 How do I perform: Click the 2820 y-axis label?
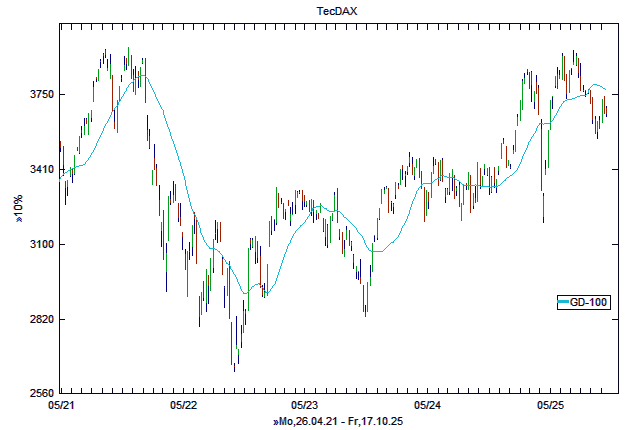(x=39, y=320)
